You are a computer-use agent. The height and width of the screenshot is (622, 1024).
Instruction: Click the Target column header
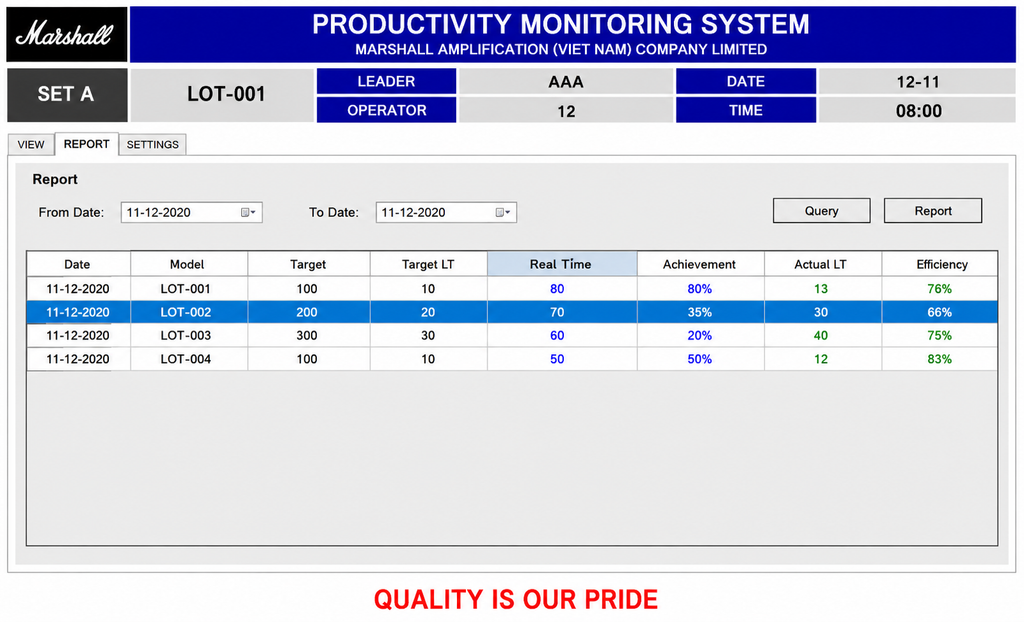coord(308,264)
